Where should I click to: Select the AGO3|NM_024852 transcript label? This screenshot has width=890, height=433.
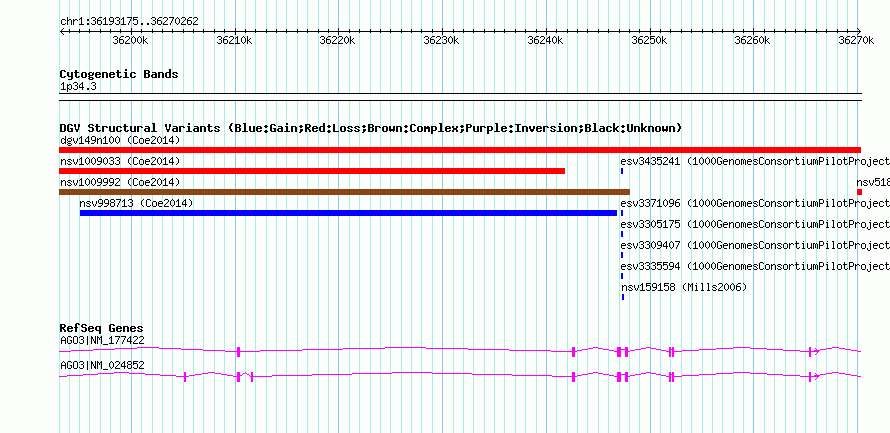(x=102, y=365)
